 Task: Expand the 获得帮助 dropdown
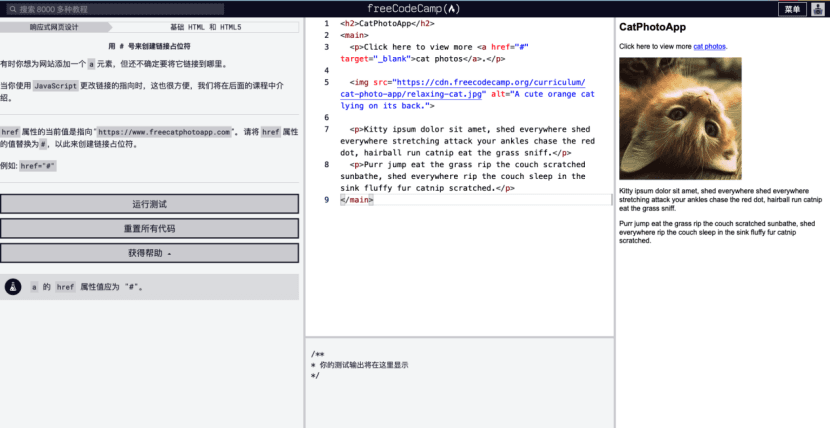coord(150,253)
